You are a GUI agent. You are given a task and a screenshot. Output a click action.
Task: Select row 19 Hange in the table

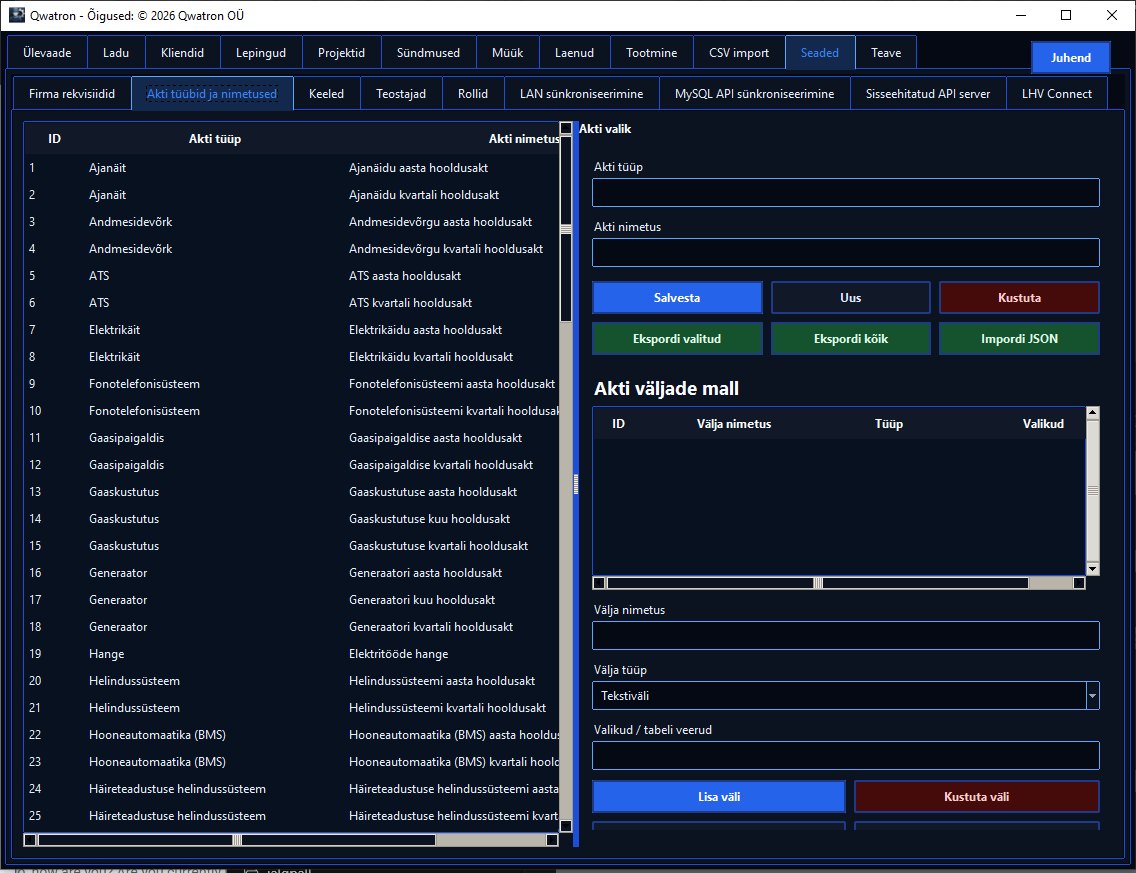coord(292,653)
